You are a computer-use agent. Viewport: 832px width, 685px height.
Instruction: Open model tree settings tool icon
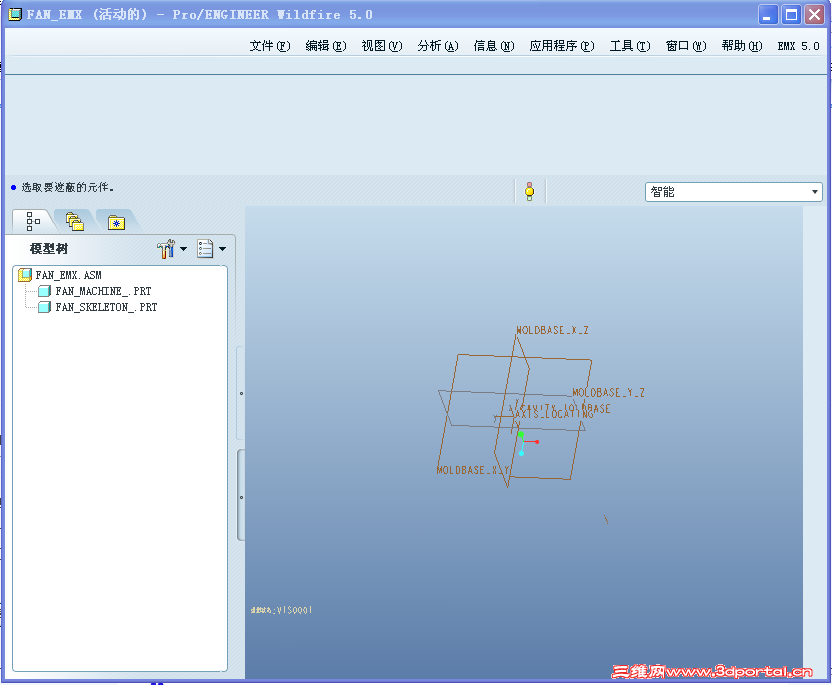coord(166,249)
